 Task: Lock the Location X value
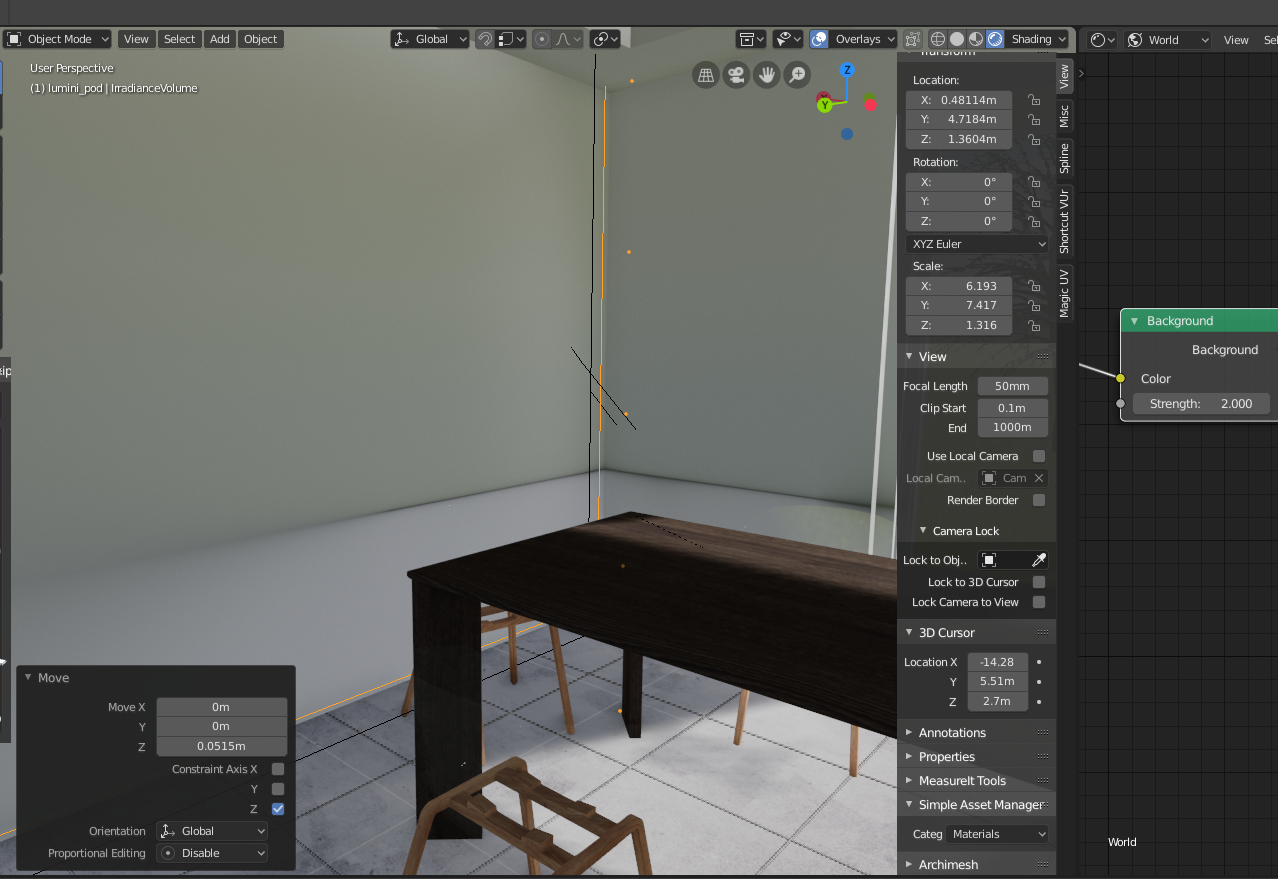(1034, 100)
